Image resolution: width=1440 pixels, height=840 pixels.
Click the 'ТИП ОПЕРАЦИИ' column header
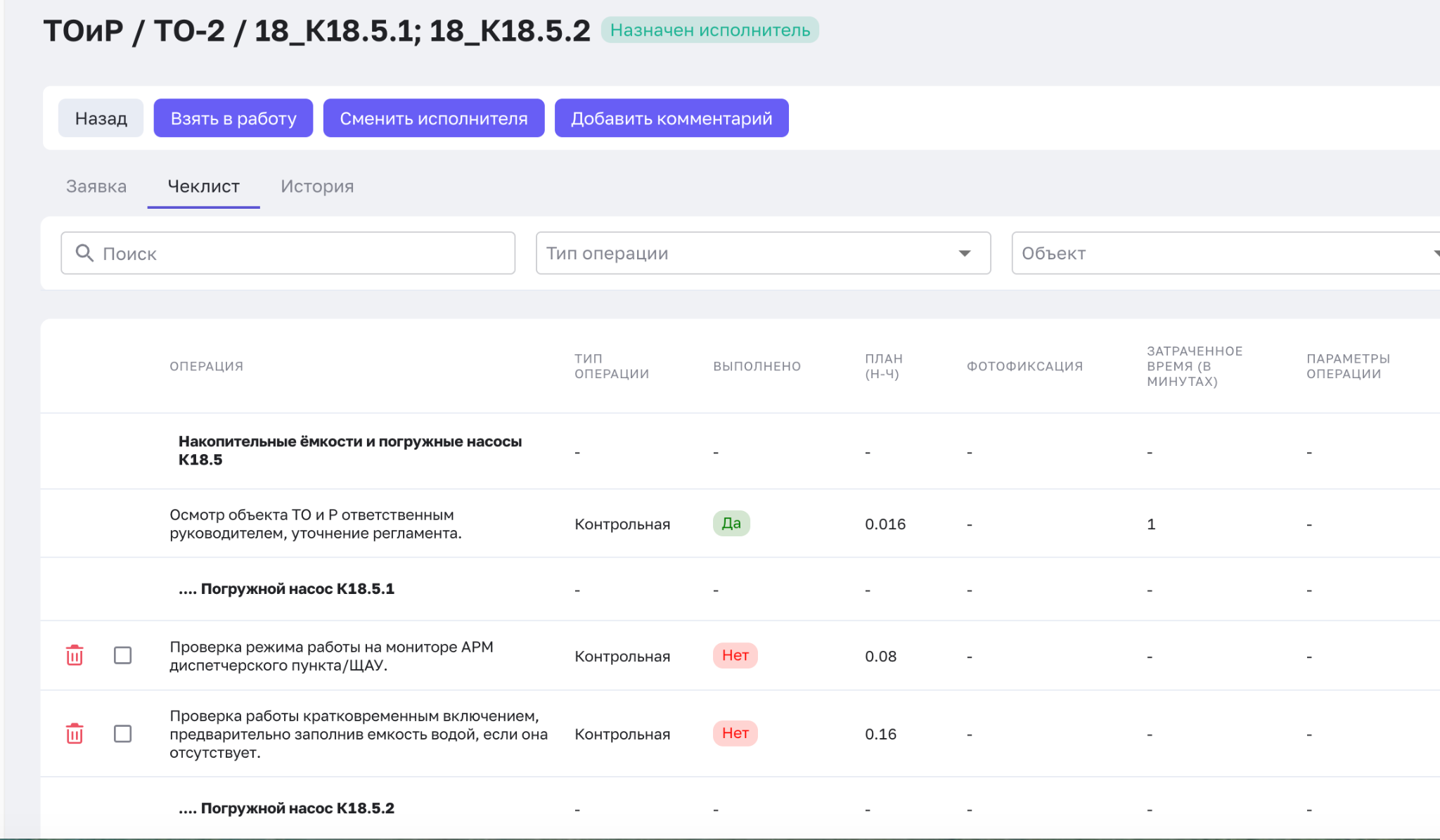pos(612,366)
